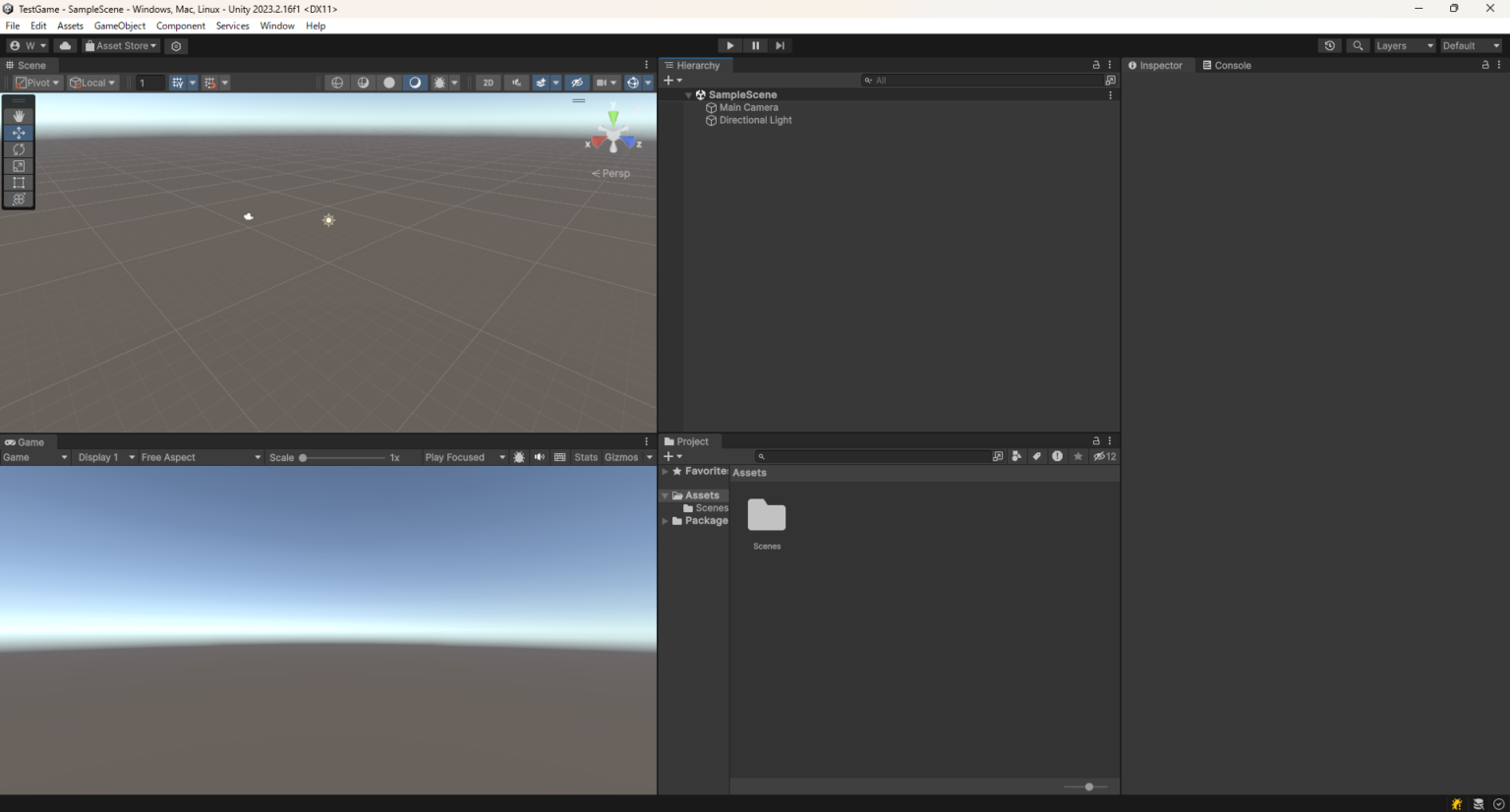The height and width of the screenshot is (812, 1510).
Task: Adjust the thumbnail size slider in Project panel
Action: click(1087, 786)
